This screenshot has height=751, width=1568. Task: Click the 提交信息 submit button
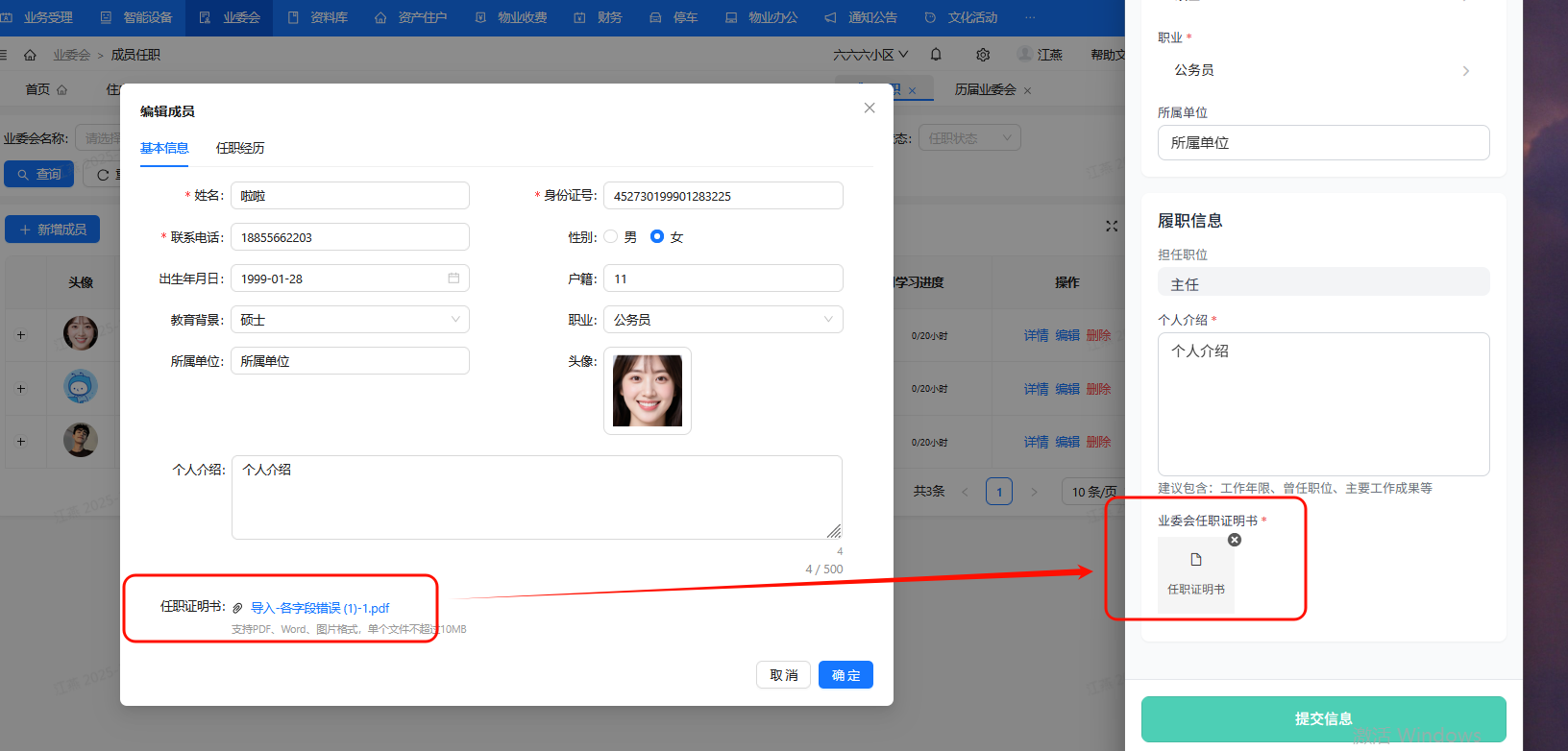point(1323,718)
